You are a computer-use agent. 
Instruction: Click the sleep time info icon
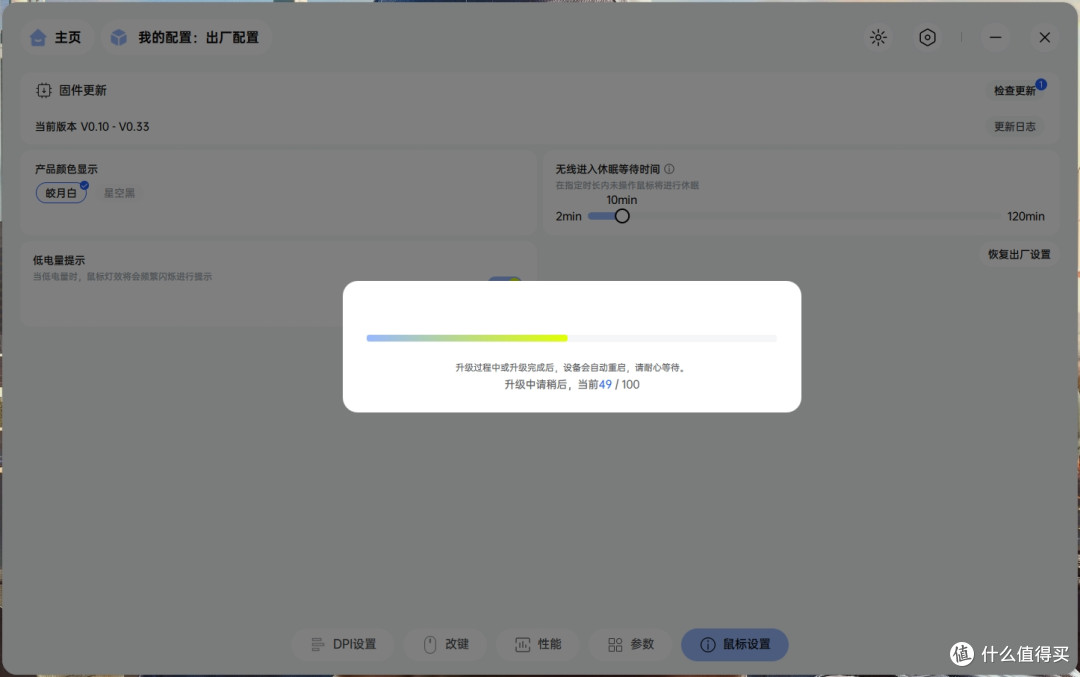(x=669, y=169)
